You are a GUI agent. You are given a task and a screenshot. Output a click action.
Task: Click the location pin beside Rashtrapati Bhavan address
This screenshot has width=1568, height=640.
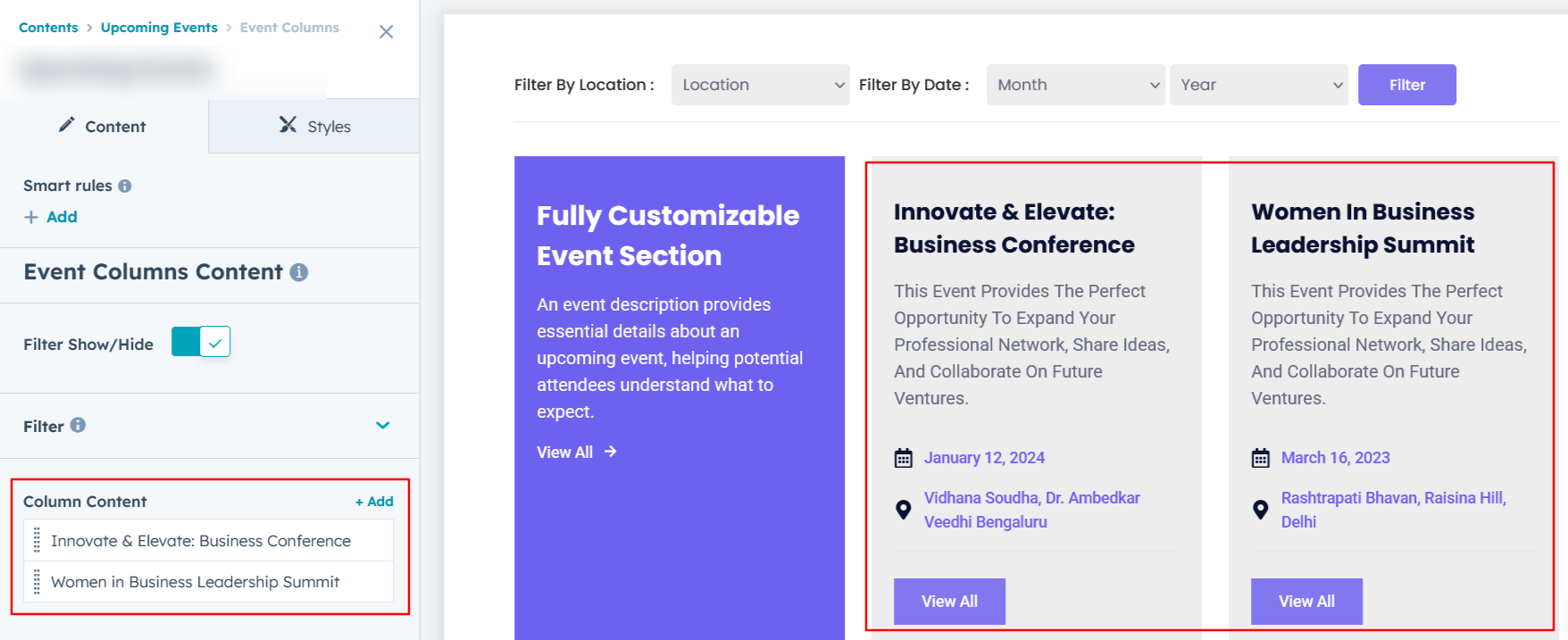(1260, 510)
